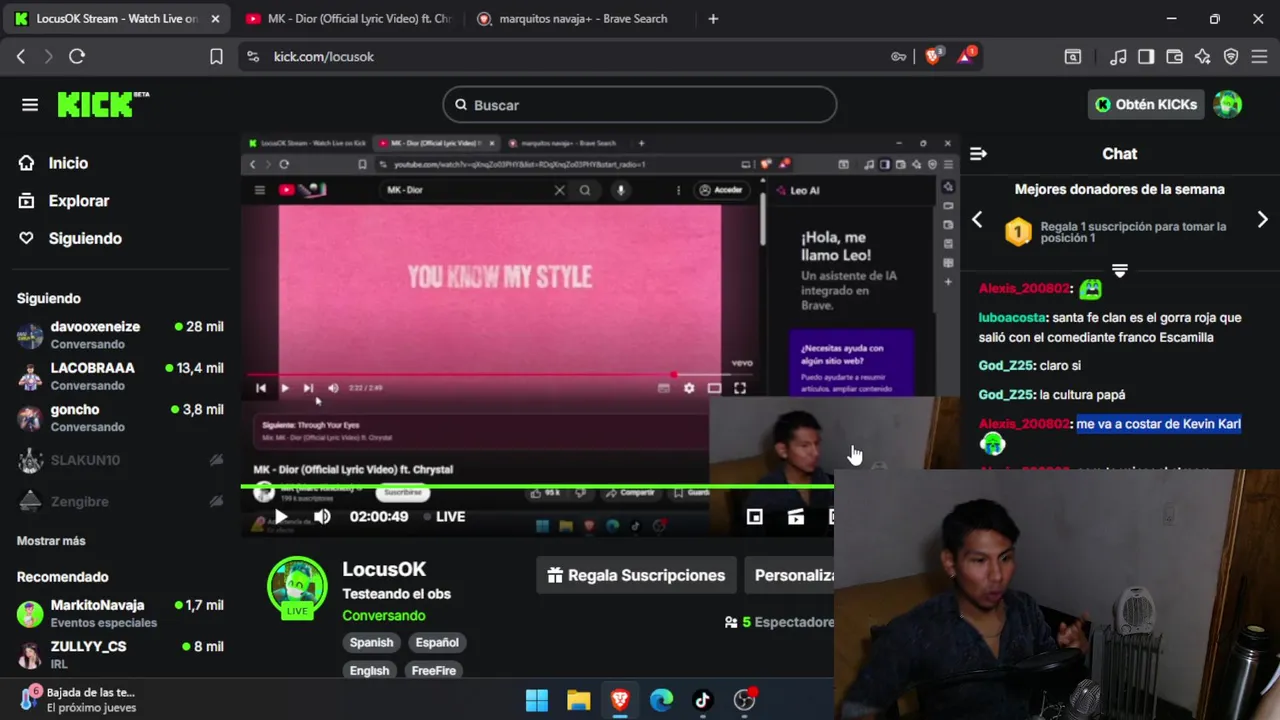View site information icon in address bar
1280x720 pixels.
tap(252, 57)
